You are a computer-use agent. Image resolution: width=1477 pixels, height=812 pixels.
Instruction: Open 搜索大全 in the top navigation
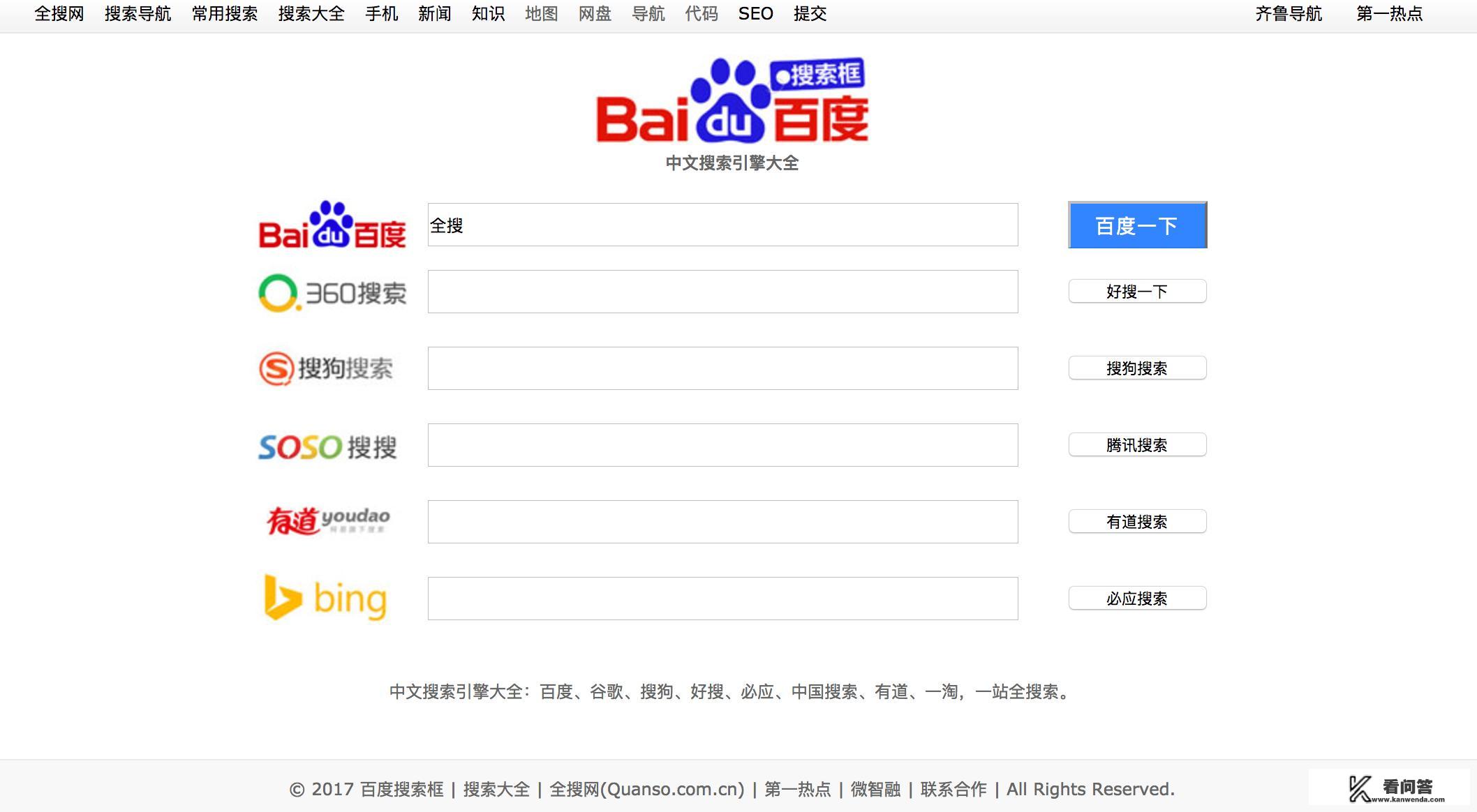(311, 14)
